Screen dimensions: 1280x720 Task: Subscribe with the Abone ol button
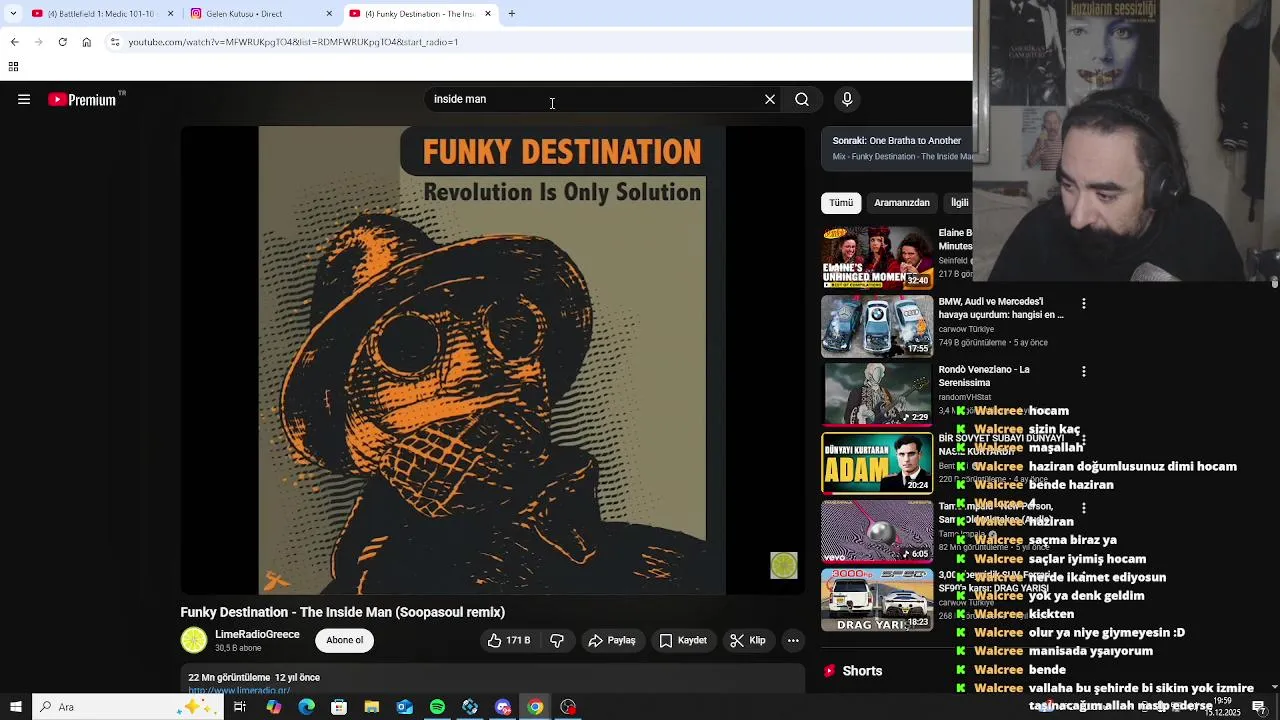345,640
